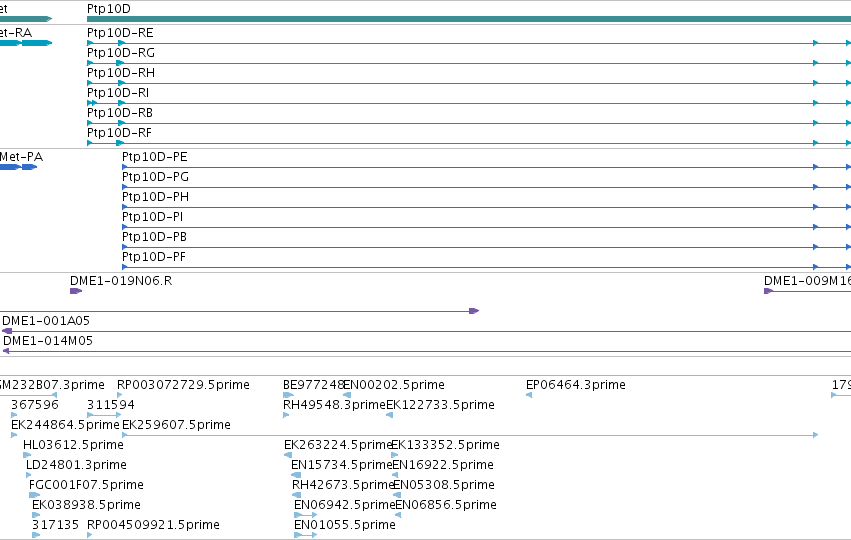Select the Ptp10D-PG protein label
The image size is (851, 540).
pos(155,177)
